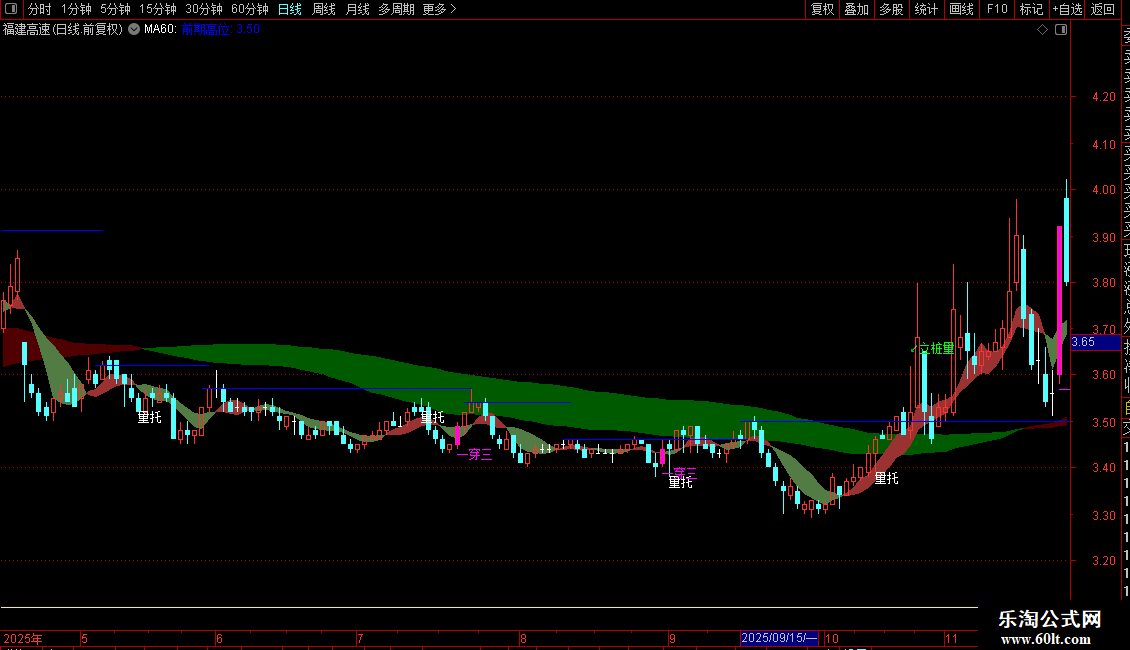This screenshot has height=650, width=1130.
Task: Click the 2025/09/15 date marker
Action: click(x=779, y=638)
